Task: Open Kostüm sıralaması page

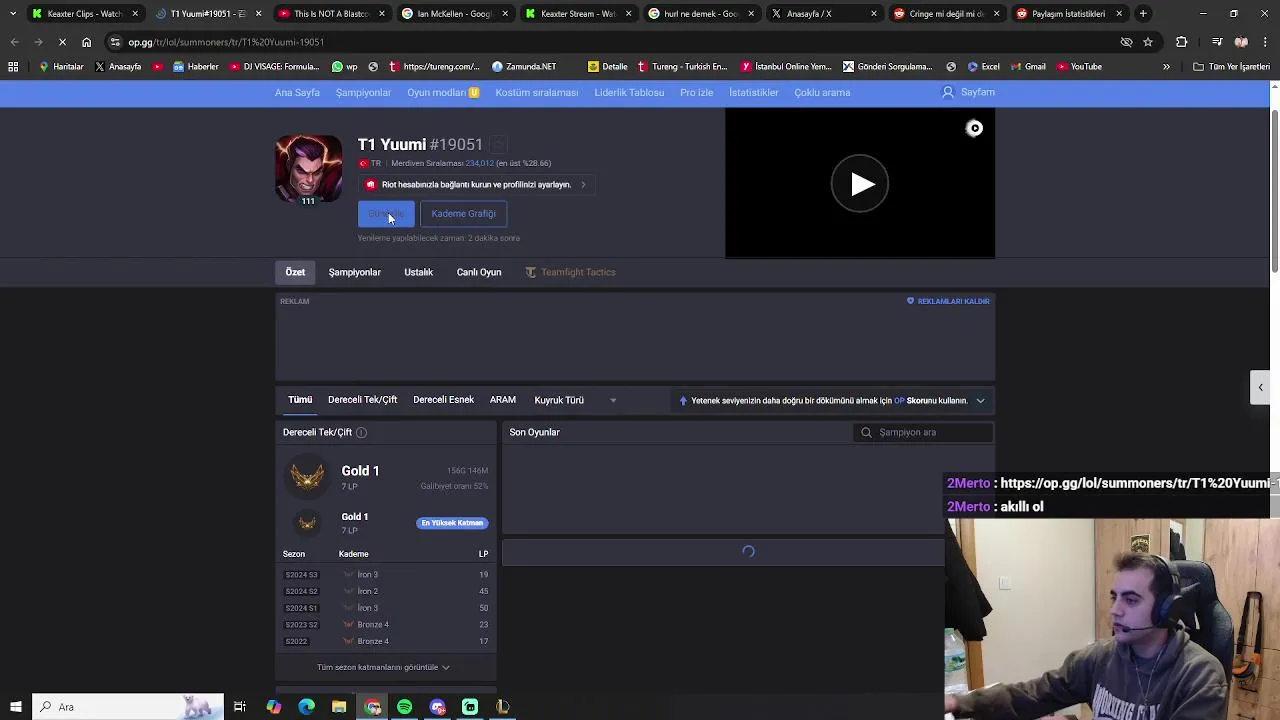Action: (537, 92)
